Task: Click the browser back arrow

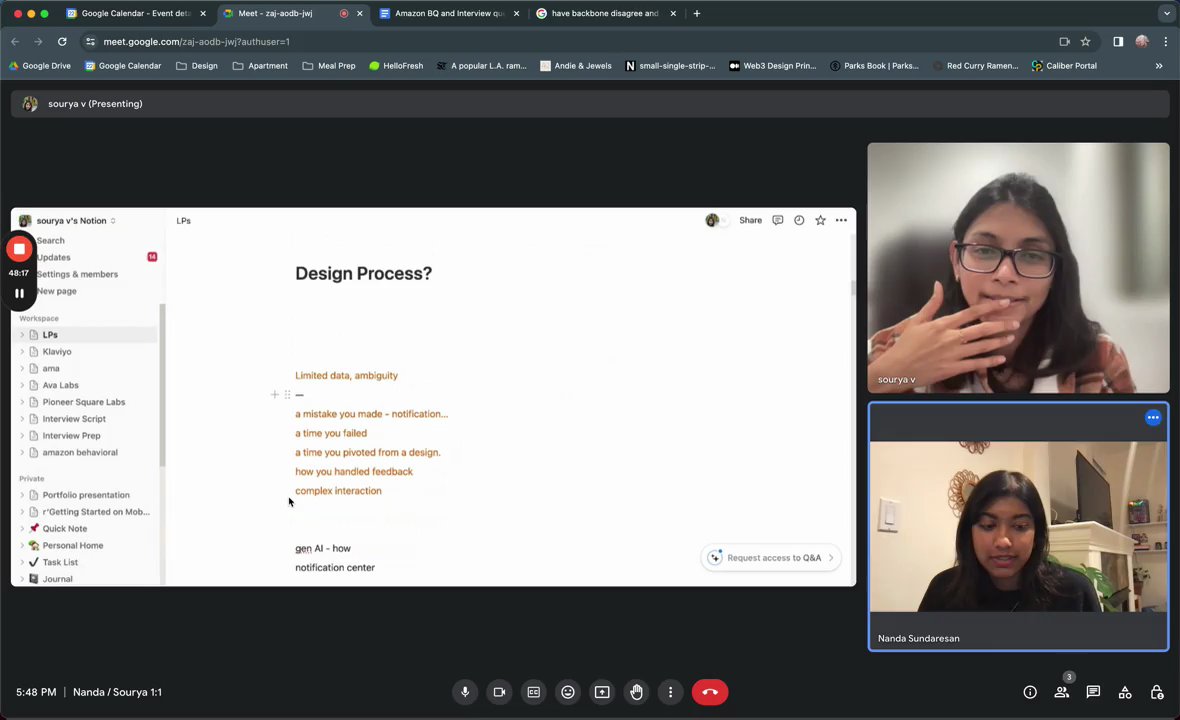Action: coord(15,42)
